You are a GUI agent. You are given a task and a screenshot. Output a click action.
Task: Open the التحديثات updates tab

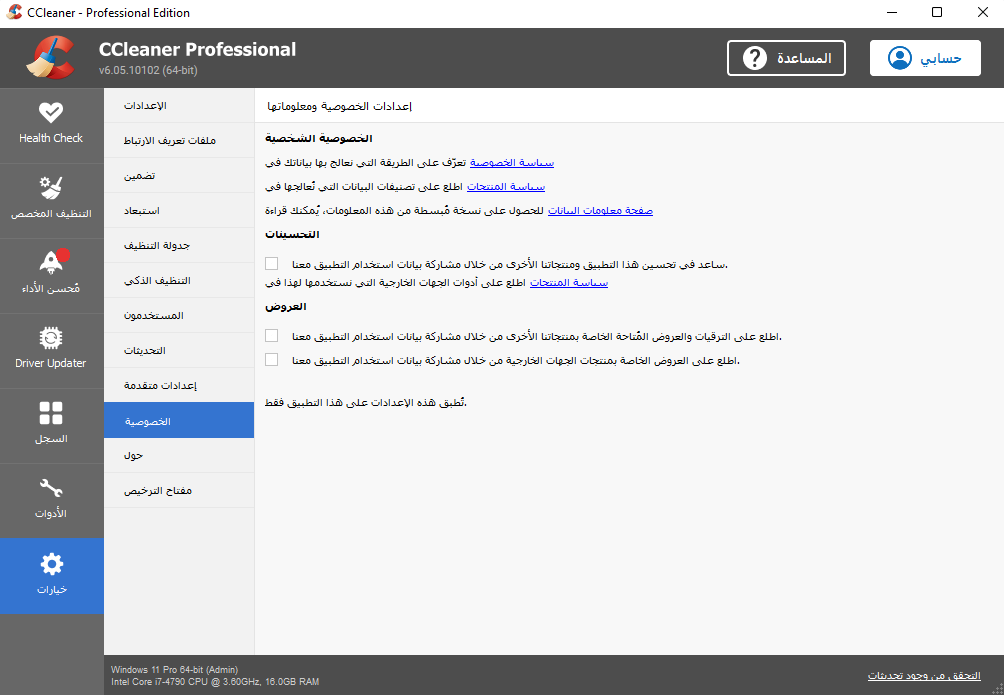coord(179,350)
